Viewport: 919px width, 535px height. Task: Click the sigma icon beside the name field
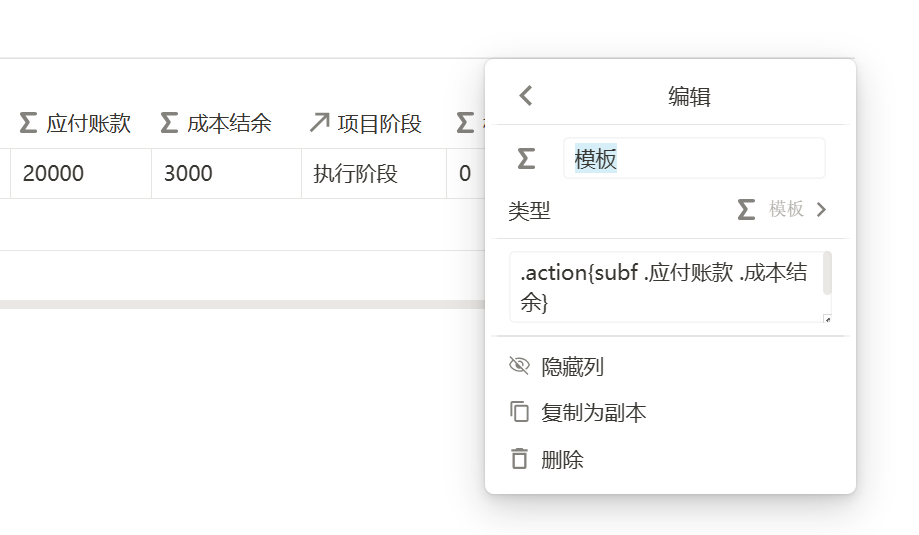click(526, 158)
